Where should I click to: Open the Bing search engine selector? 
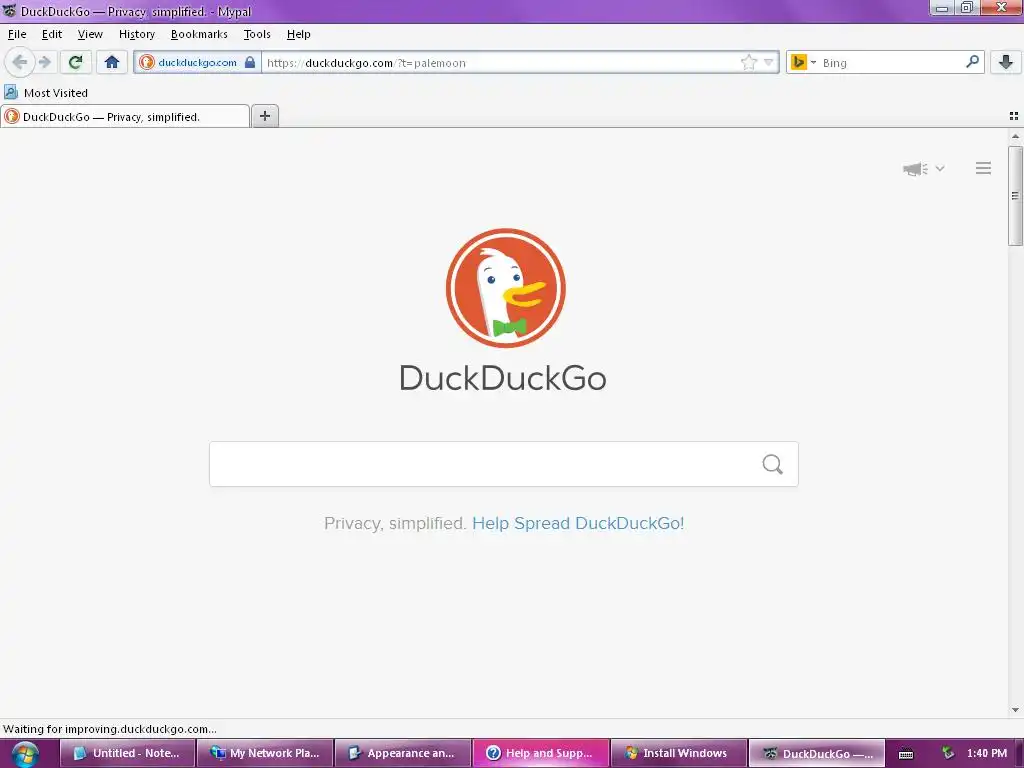pos(803,63)
